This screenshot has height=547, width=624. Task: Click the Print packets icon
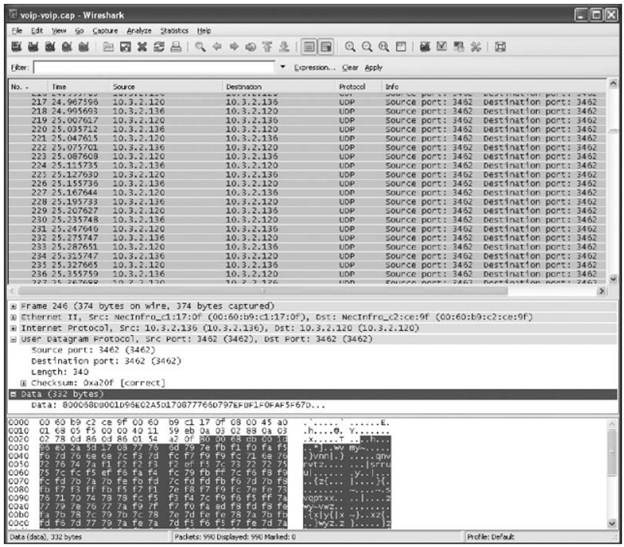pyautogui.click(x=176, y=47)
